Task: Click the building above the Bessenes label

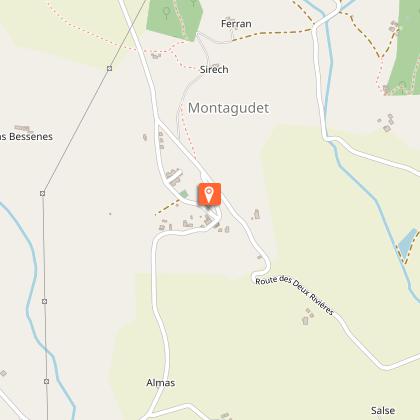Action: click(x=23, y=128)
